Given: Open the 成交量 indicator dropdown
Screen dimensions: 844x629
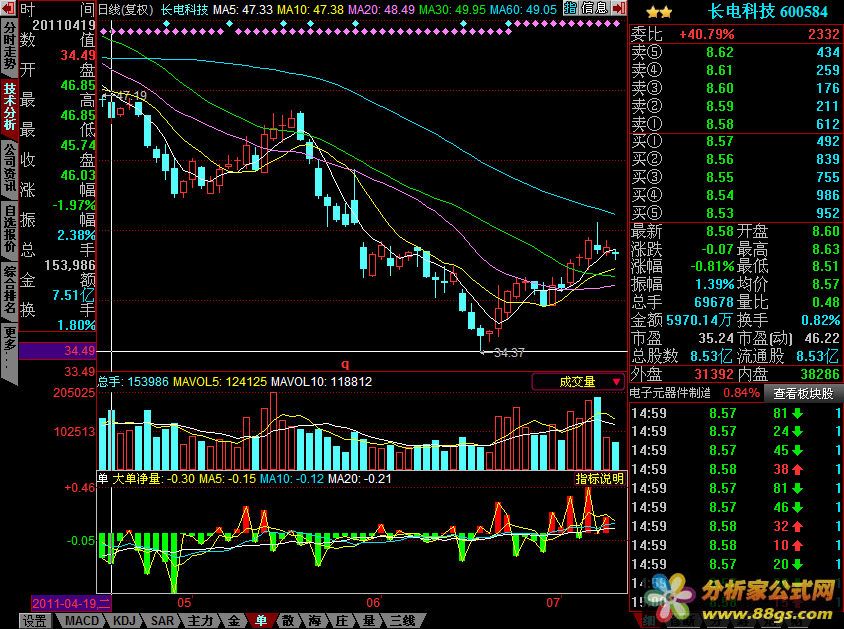Looking at the screenshot, I should tap(578, 381).
